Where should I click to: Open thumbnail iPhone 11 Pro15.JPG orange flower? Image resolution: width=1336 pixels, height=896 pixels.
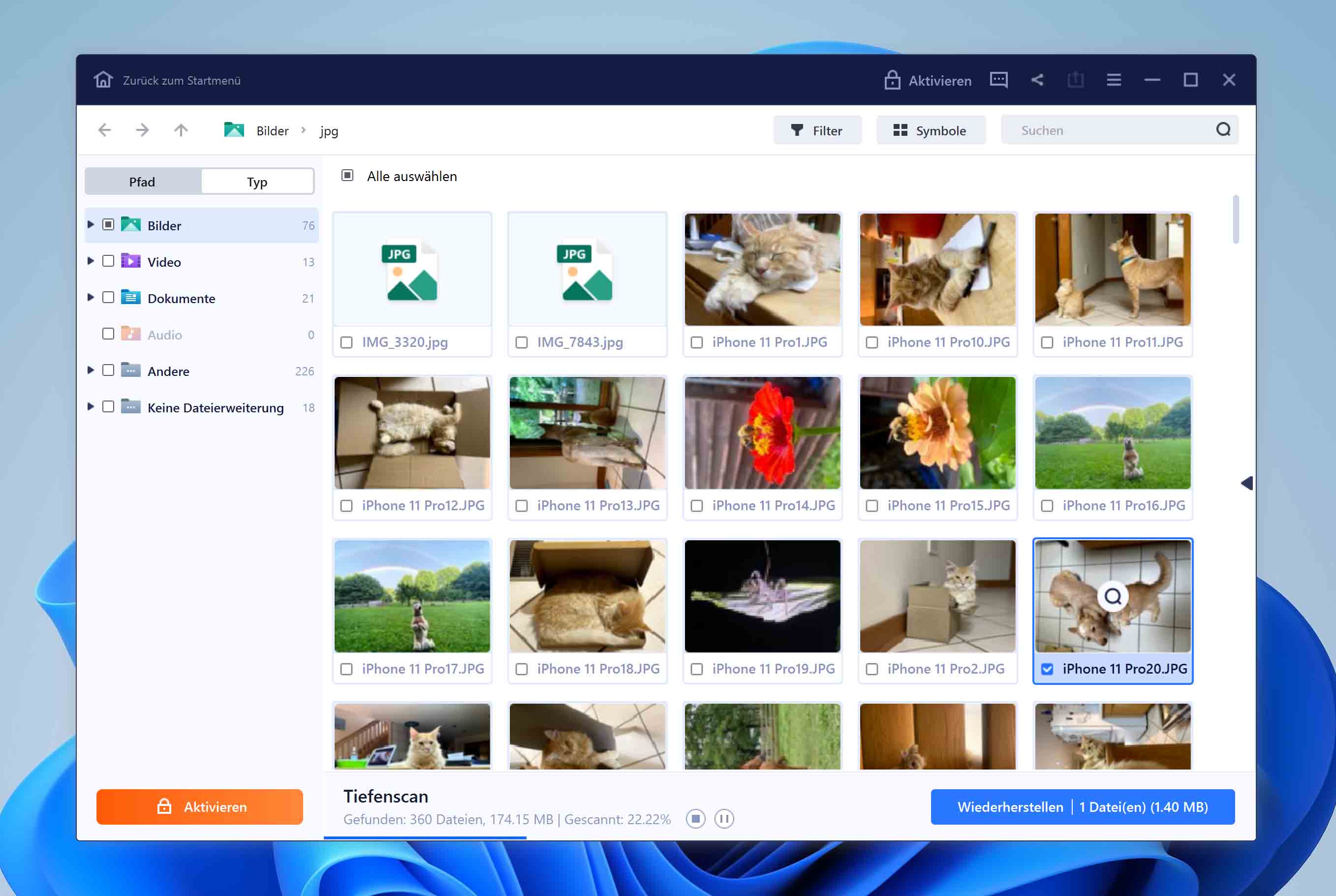point(937,433)
